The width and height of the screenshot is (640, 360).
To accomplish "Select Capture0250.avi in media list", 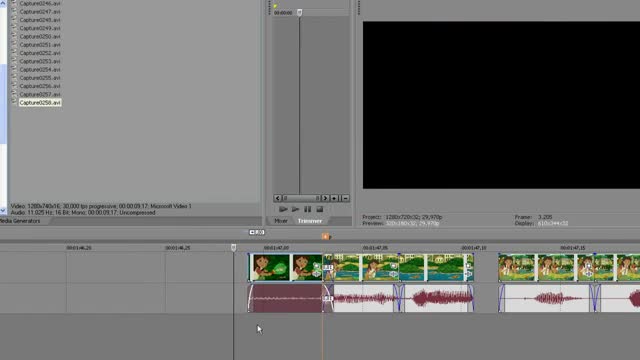I will [40, 36].
